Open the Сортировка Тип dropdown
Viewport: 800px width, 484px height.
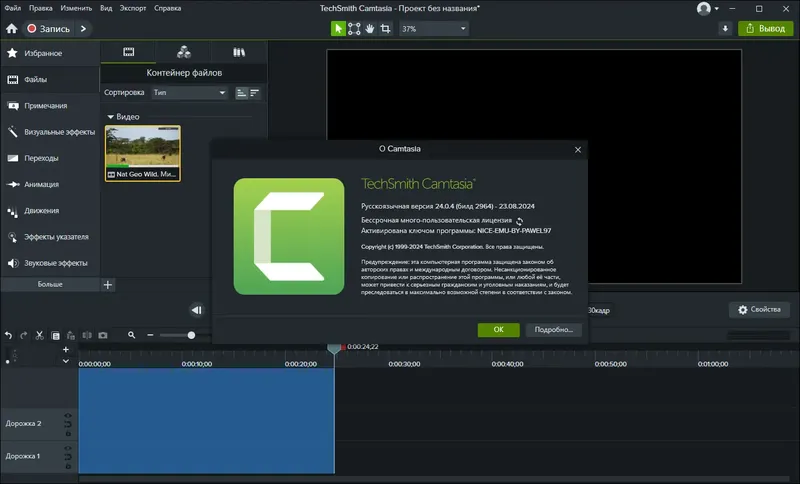click(189, 93)
